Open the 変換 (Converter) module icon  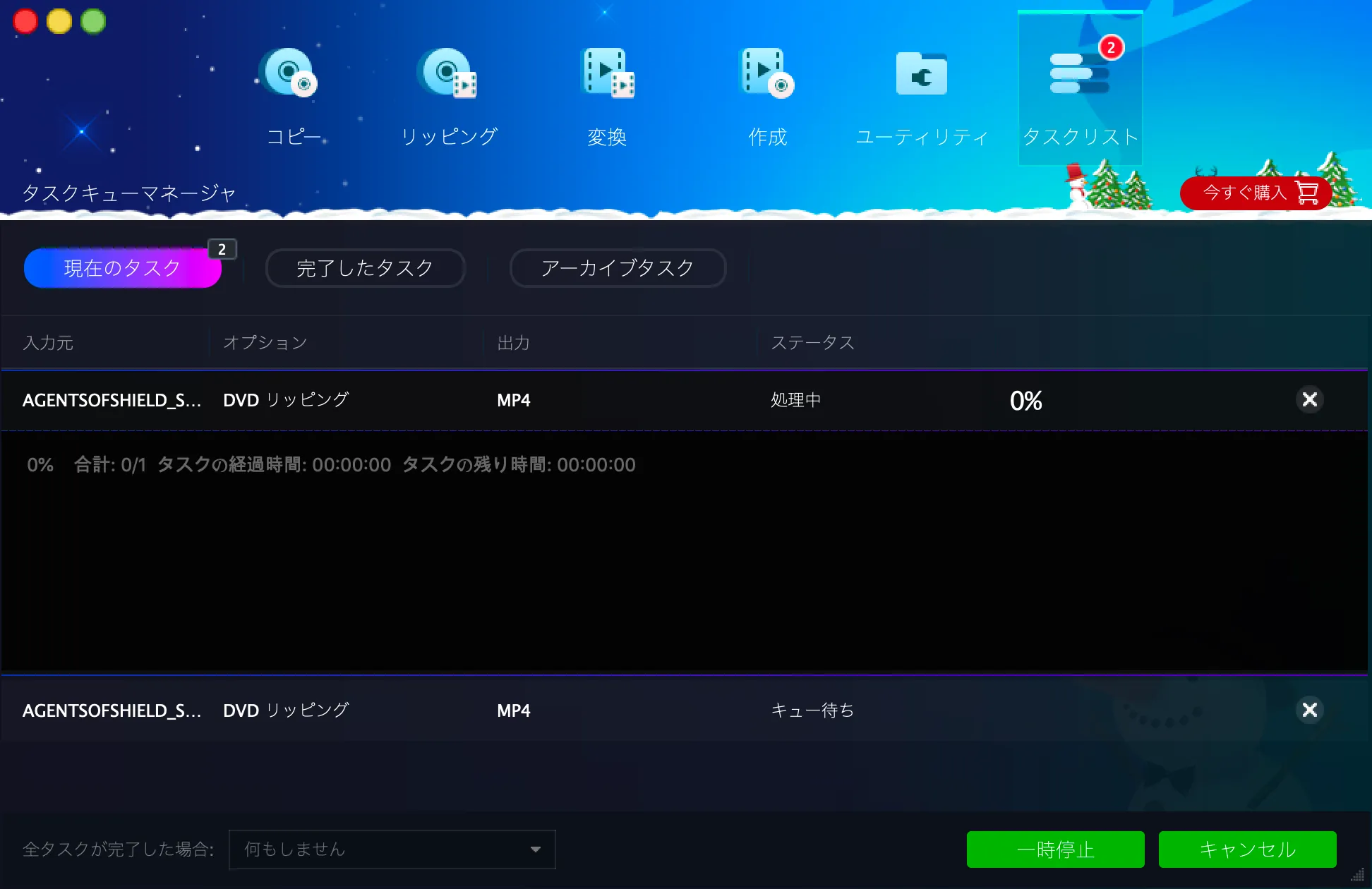click(607, 72)
